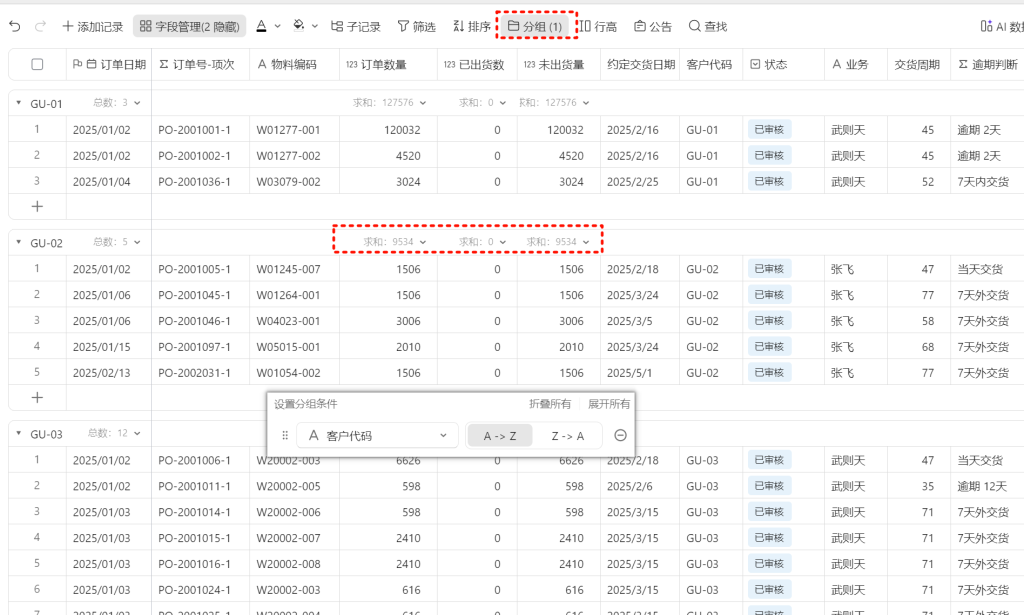
Task: Open the 筛选 filter tool
Action: click(x=417, y=26)
